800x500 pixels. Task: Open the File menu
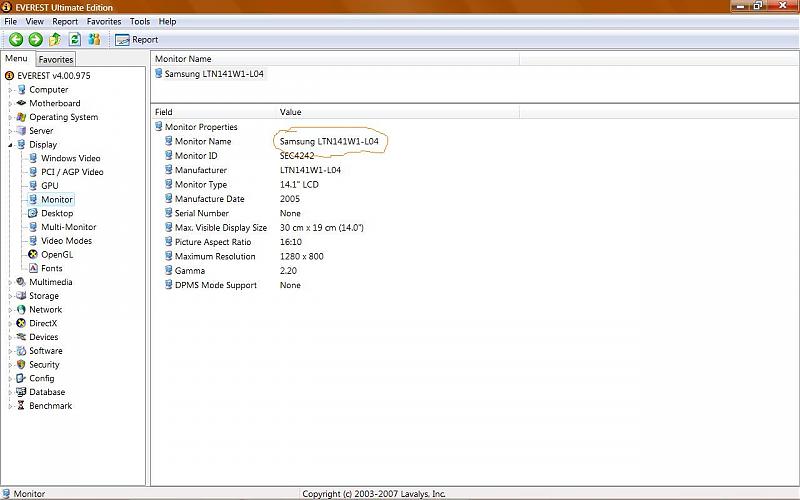pos(12,21)
